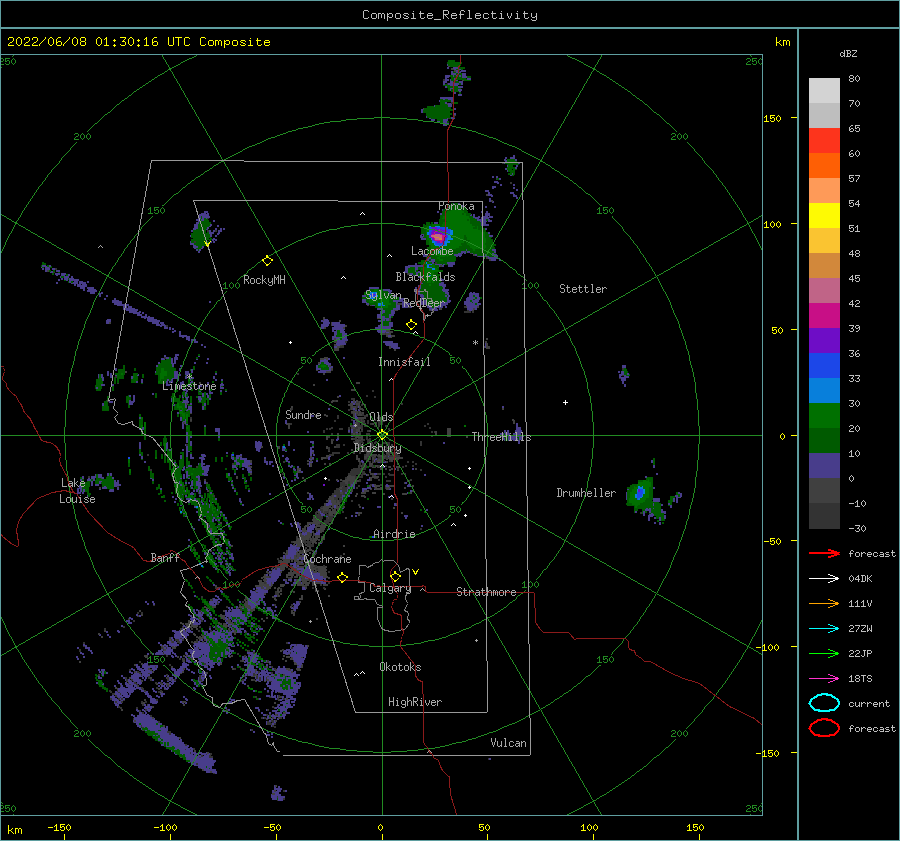Click the RockyMH label
This screenshot has width=900, height=841.
coord(264,280)
